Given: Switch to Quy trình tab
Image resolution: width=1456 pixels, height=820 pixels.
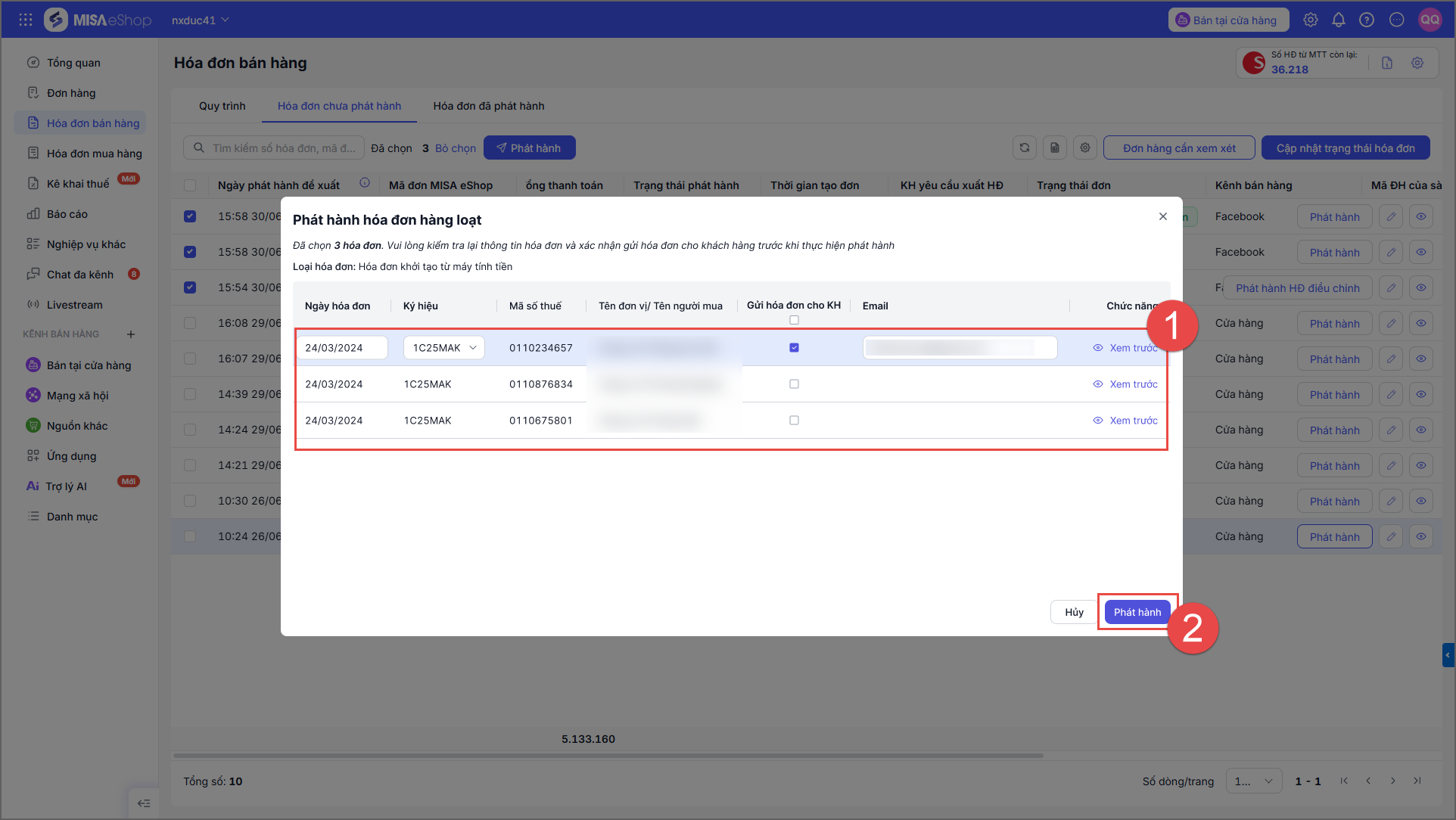Looking at the screenshot, I should pyautogui.click(x=222, y=106).
